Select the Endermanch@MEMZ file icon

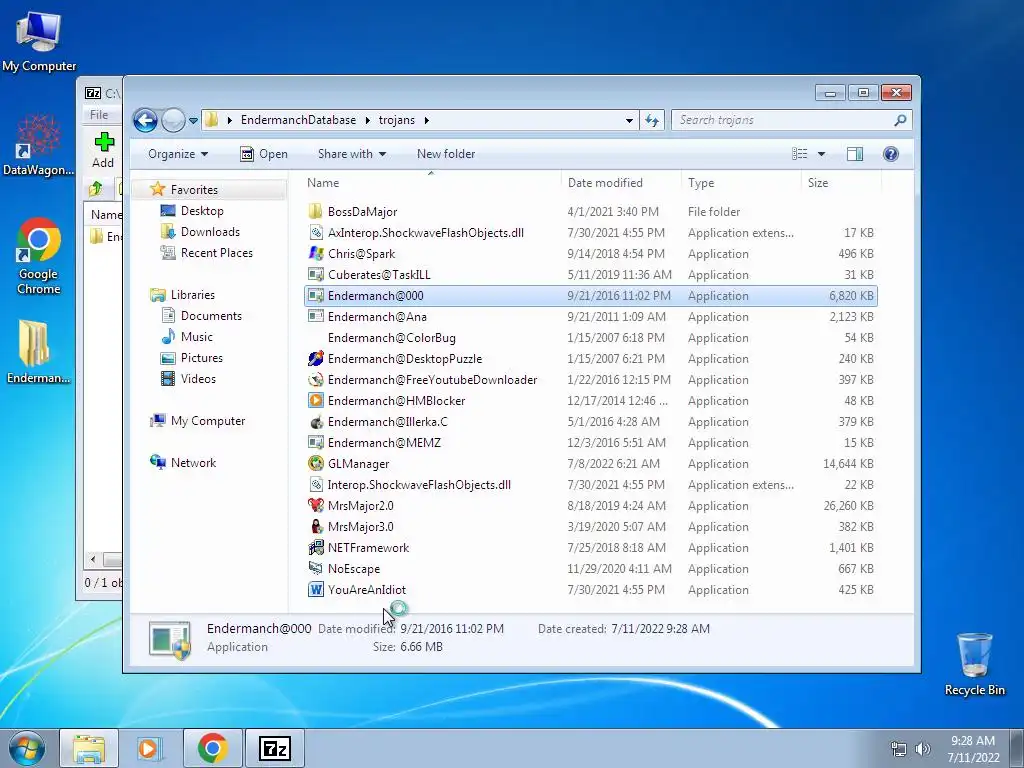(315, 442)
